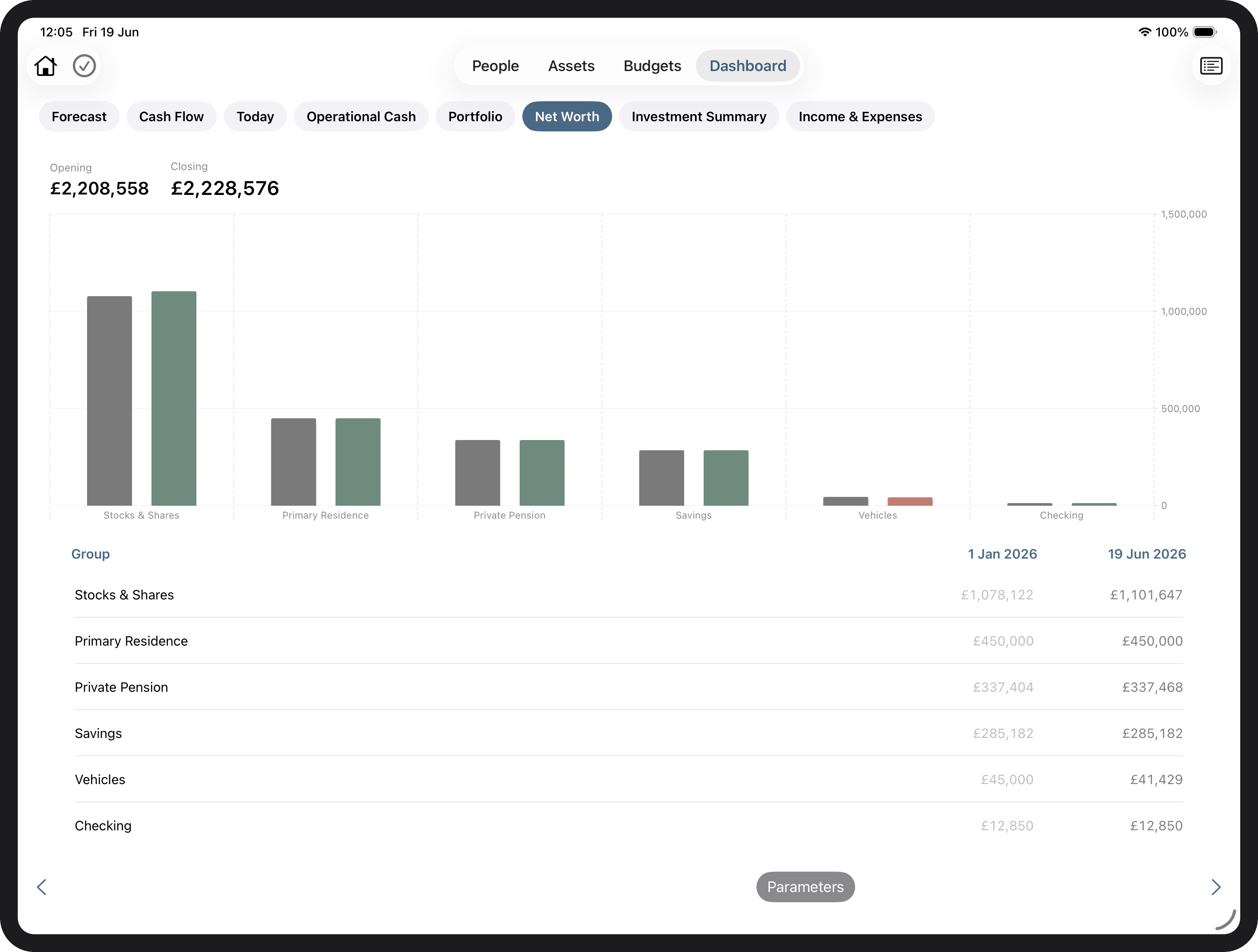Viewport: 1258px width, 952px height.
Task: Tap the green Primary Residence closing bar
Action: coord(358,462)
